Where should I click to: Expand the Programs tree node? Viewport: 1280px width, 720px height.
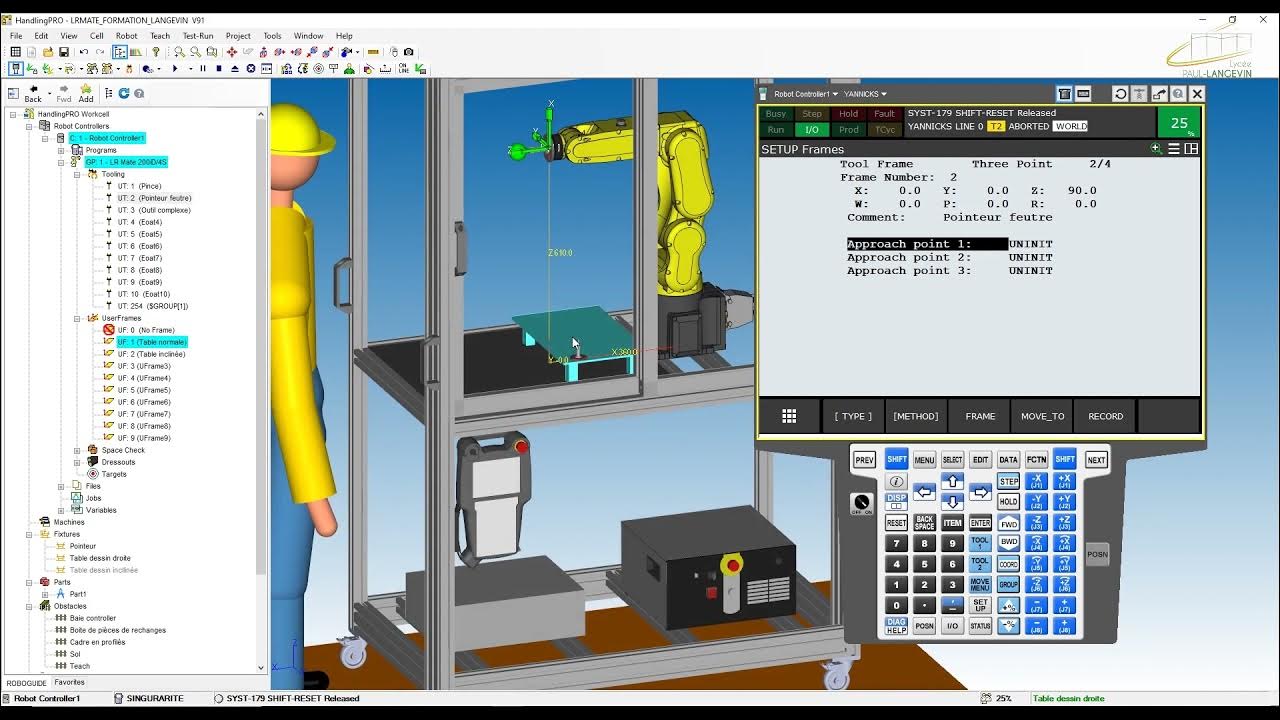click(x=61, y=150)
